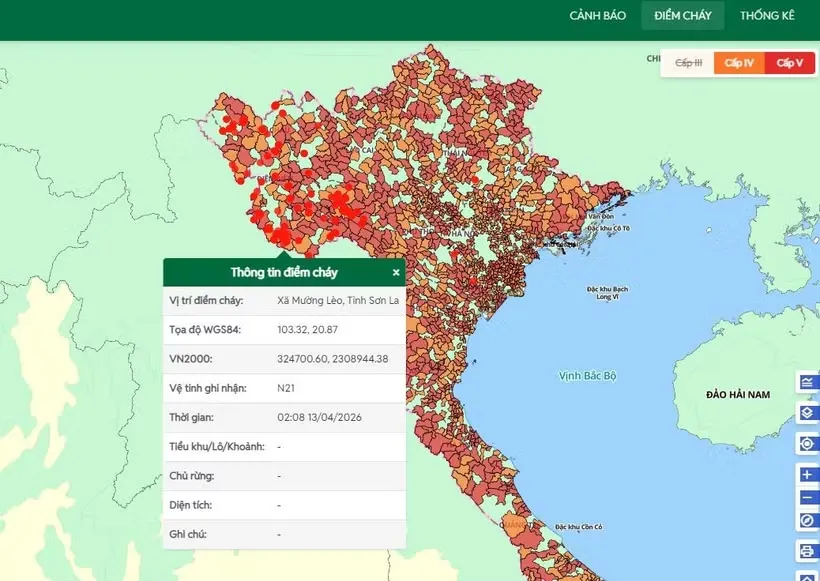
Task: Open the CẢNH BÁO tab
Action: pyautogui.click(x=597, y=16)
